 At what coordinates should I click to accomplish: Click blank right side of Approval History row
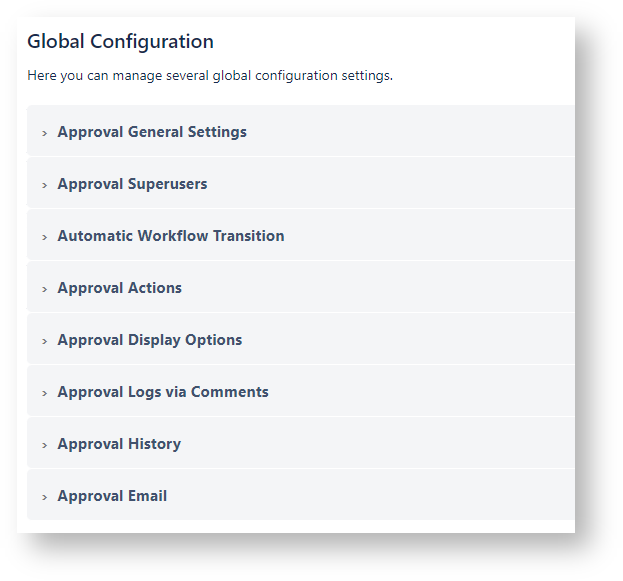point(420,444)
